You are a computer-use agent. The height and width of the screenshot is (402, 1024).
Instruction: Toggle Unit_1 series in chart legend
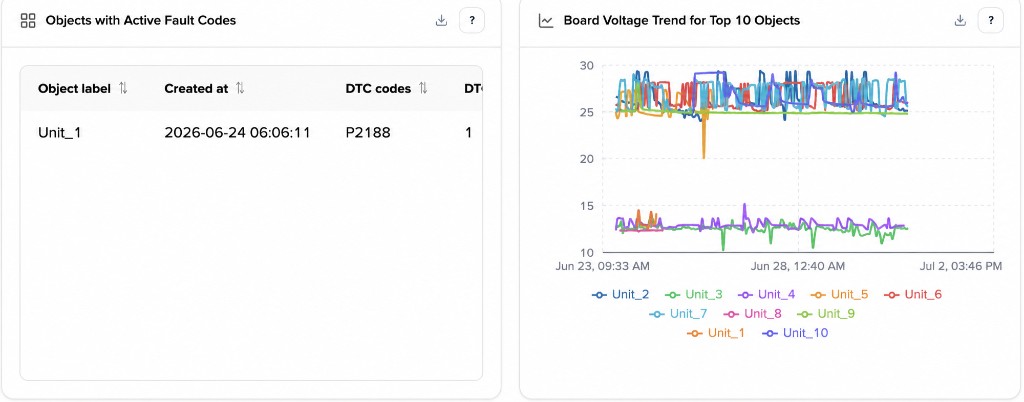pyautogui.click(x=716, y=333)
